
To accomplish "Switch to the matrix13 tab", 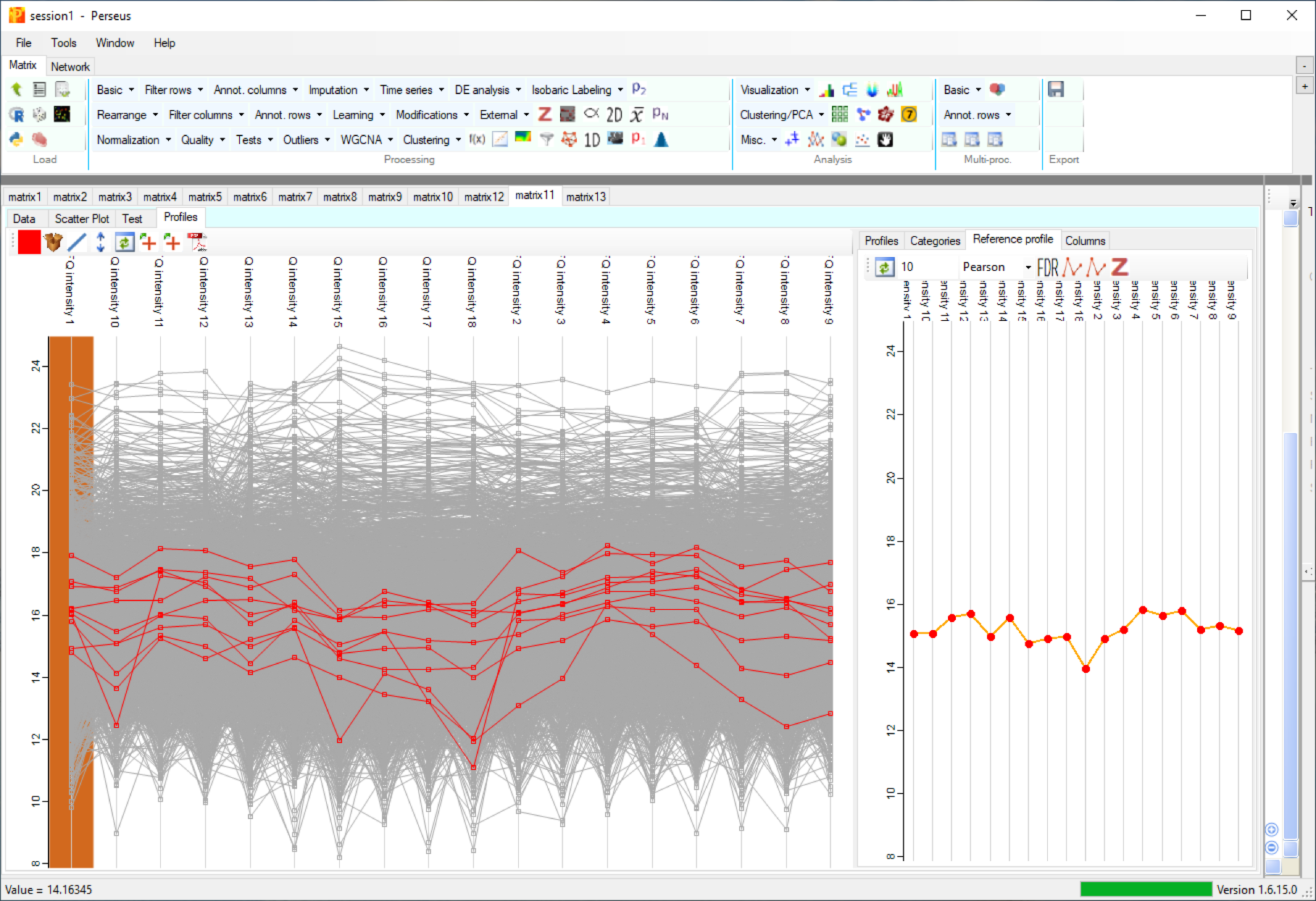I will pyautogui.click(x=586, y=196).
